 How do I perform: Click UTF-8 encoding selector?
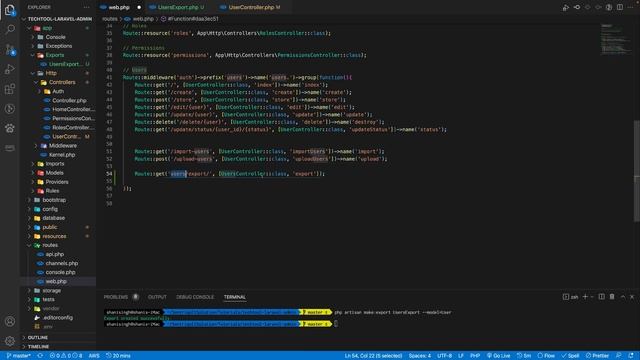click(444, 356)
